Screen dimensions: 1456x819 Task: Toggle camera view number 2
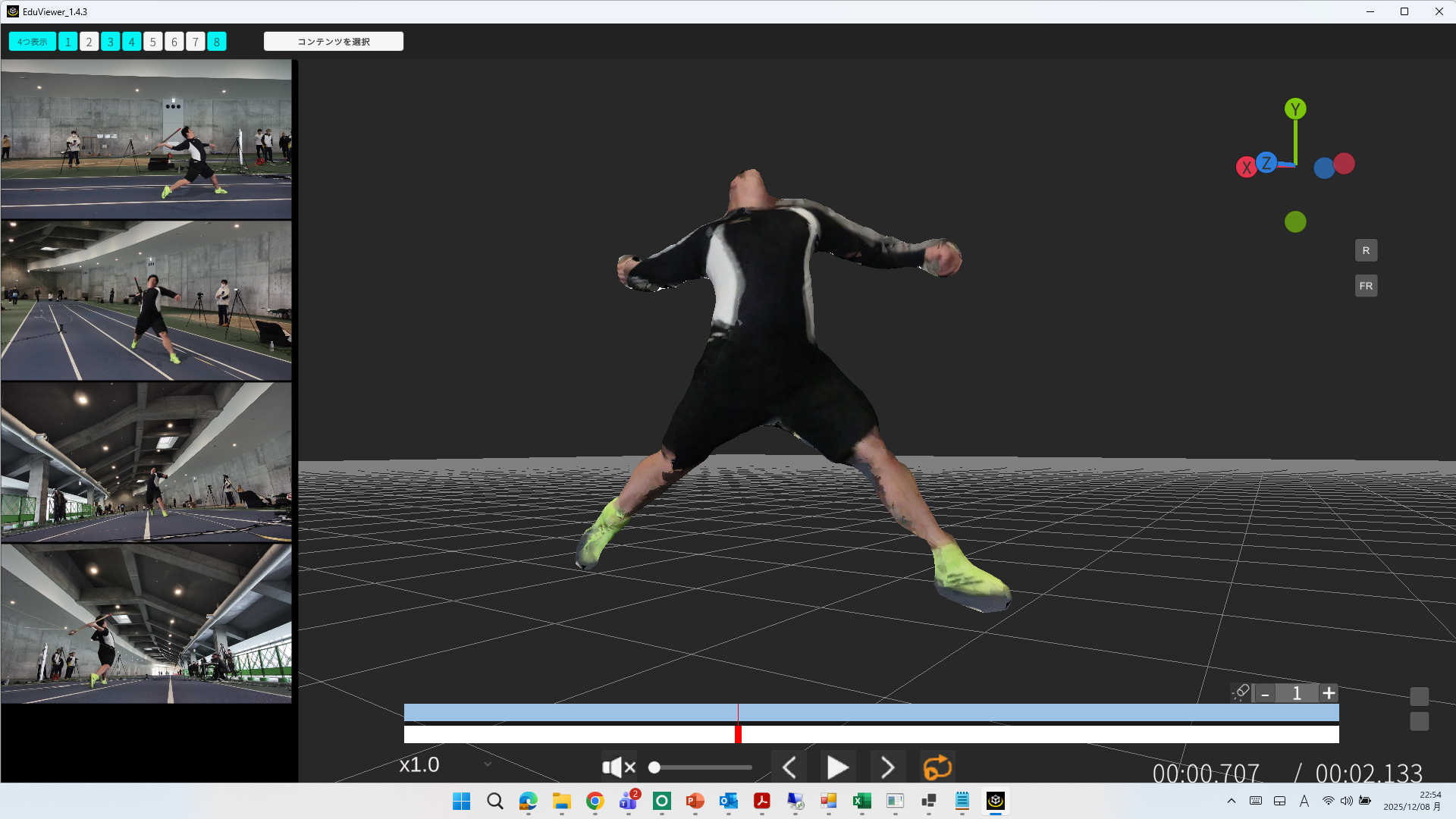tap(89, 42)
